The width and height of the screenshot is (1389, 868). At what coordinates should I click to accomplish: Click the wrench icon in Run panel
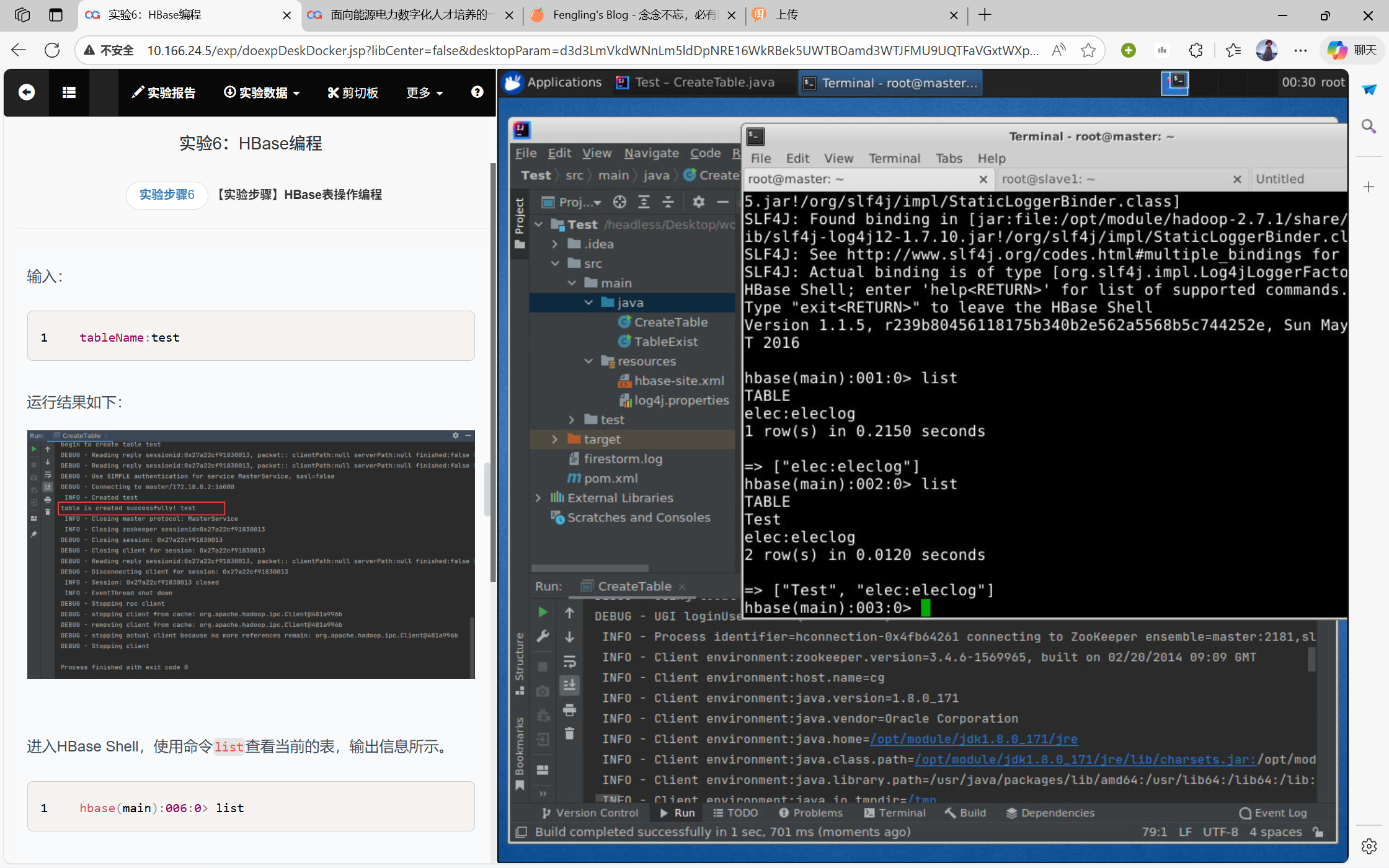[x=543, y=637]
